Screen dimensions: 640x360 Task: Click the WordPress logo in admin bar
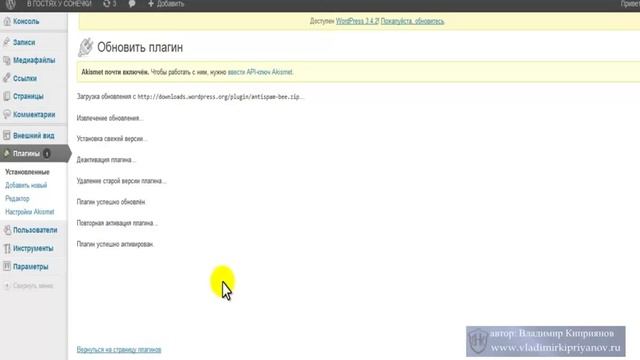(11, 4)
